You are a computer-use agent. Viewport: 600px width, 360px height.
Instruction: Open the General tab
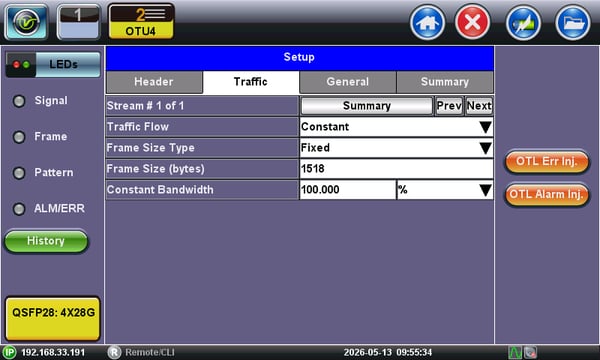(348, 82)
